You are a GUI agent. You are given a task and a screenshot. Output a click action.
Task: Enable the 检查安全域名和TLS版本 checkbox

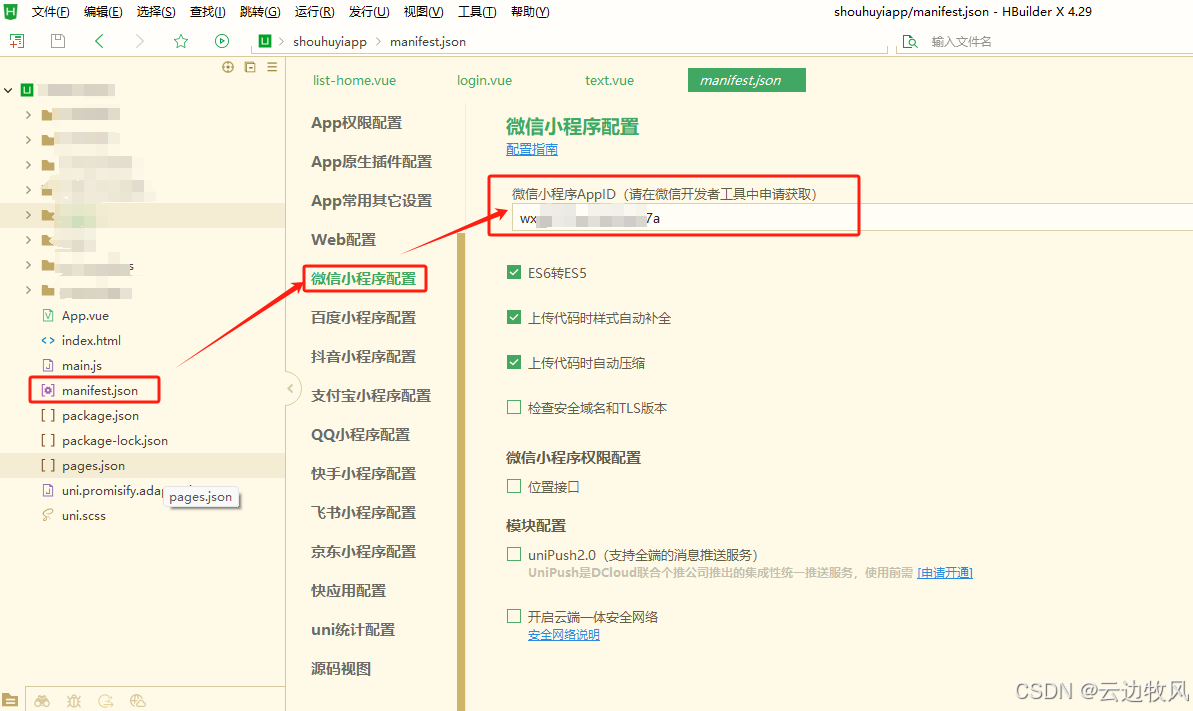pos(514,406)
